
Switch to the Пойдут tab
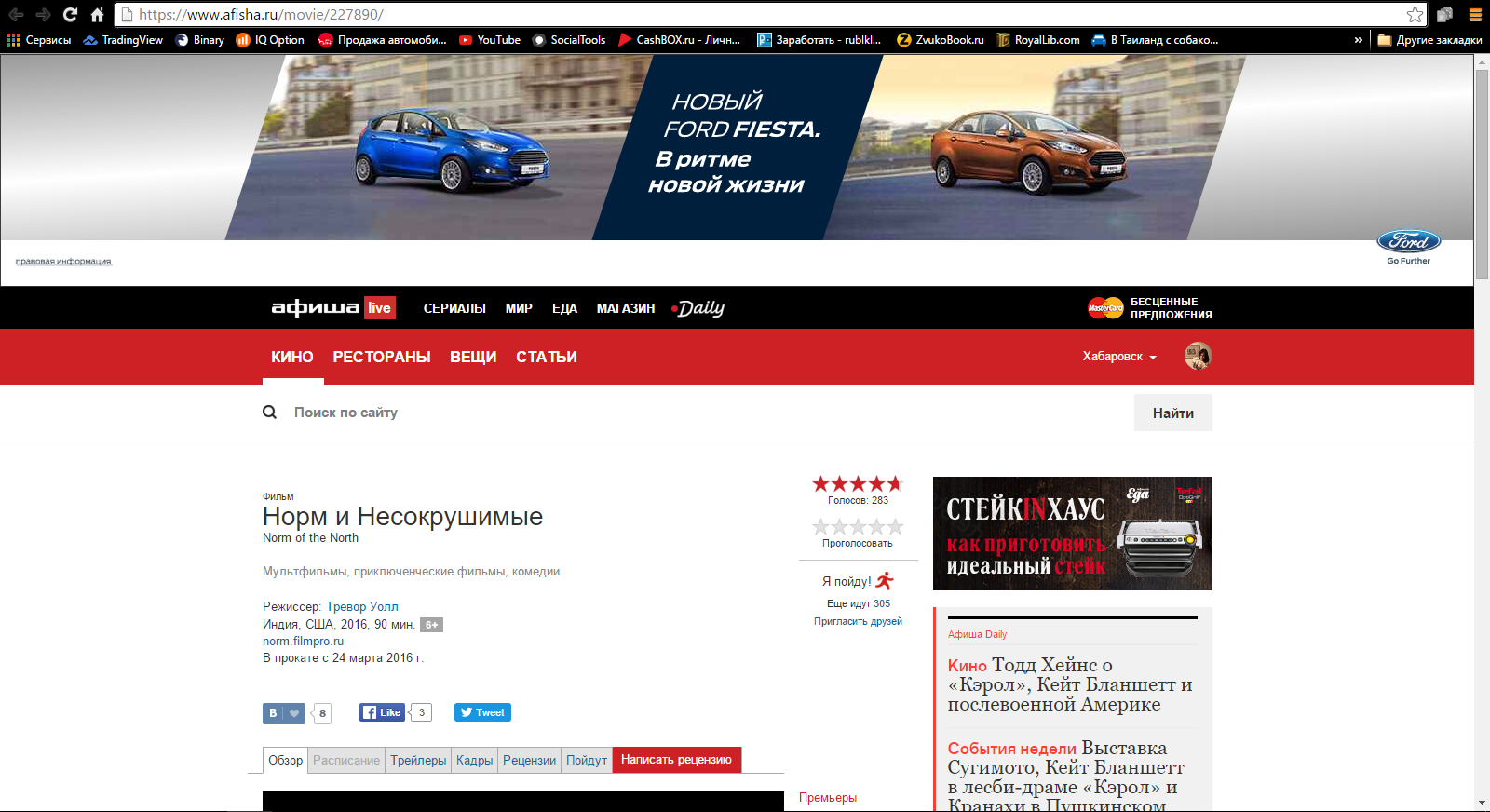click(x=587, y=760)
